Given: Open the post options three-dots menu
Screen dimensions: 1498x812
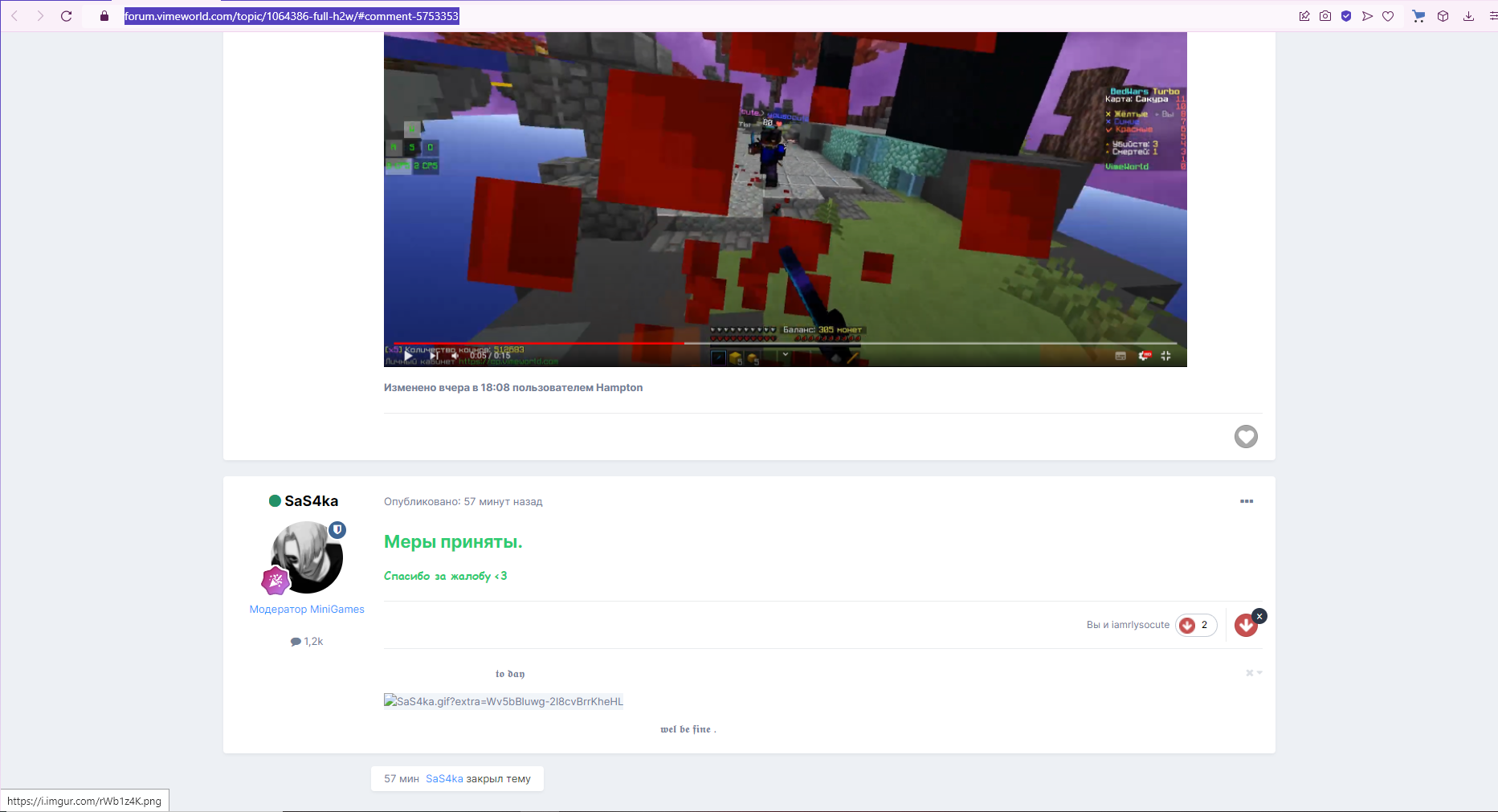Looking at the screenshot, I should 1247,501.
